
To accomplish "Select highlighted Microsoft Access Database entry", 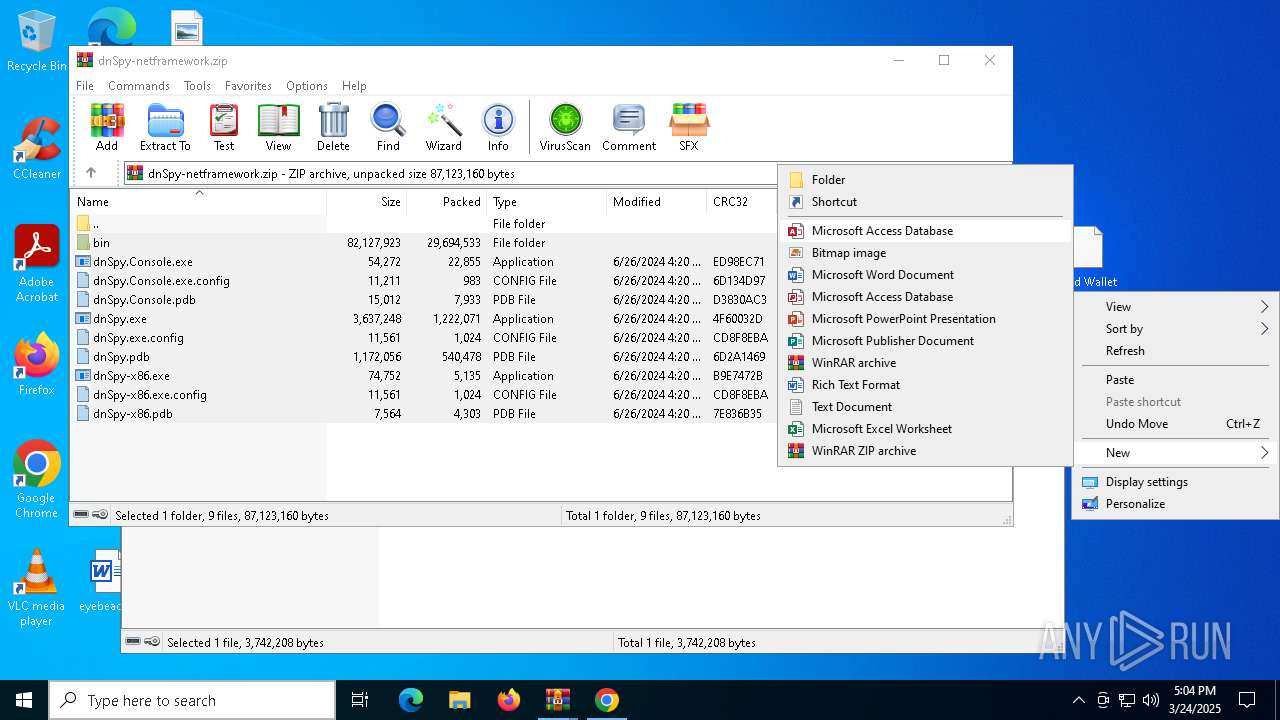I will point(925,231).
